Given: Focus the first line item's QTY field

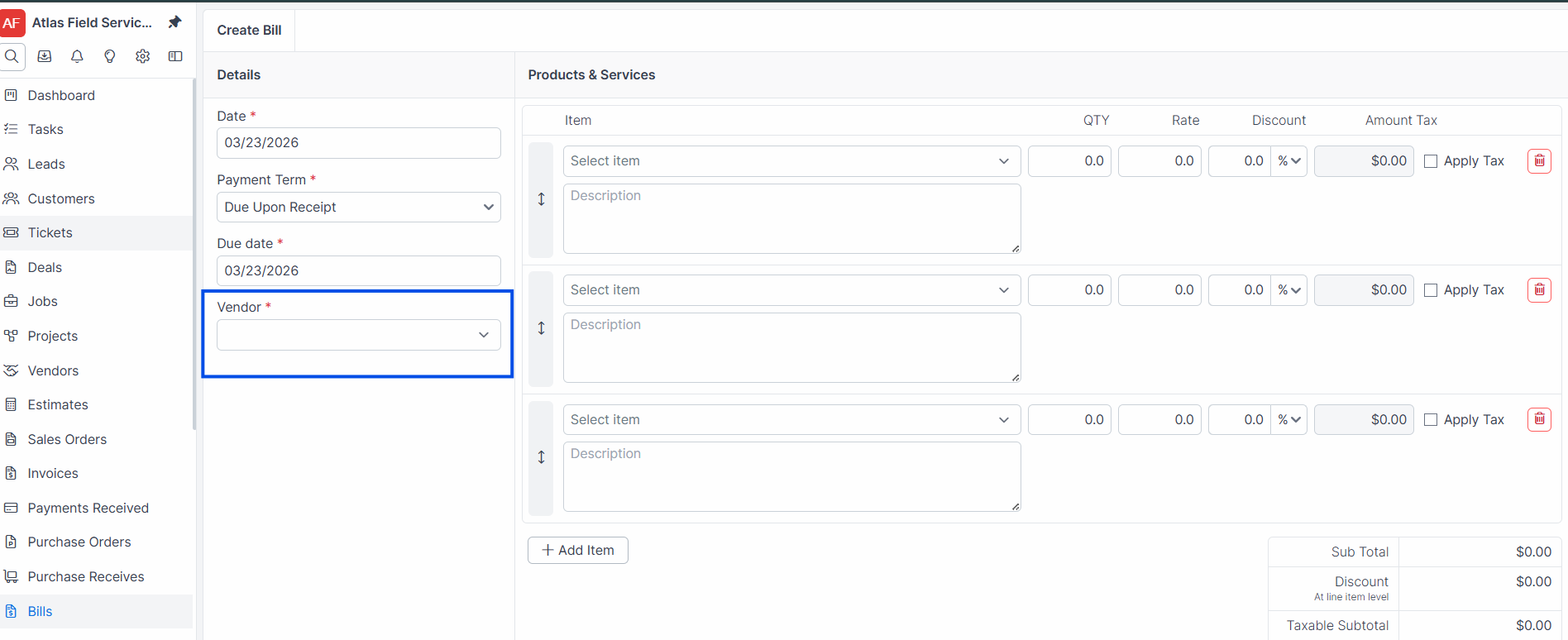Looking at the screenshot, I should coord(1069,161).
